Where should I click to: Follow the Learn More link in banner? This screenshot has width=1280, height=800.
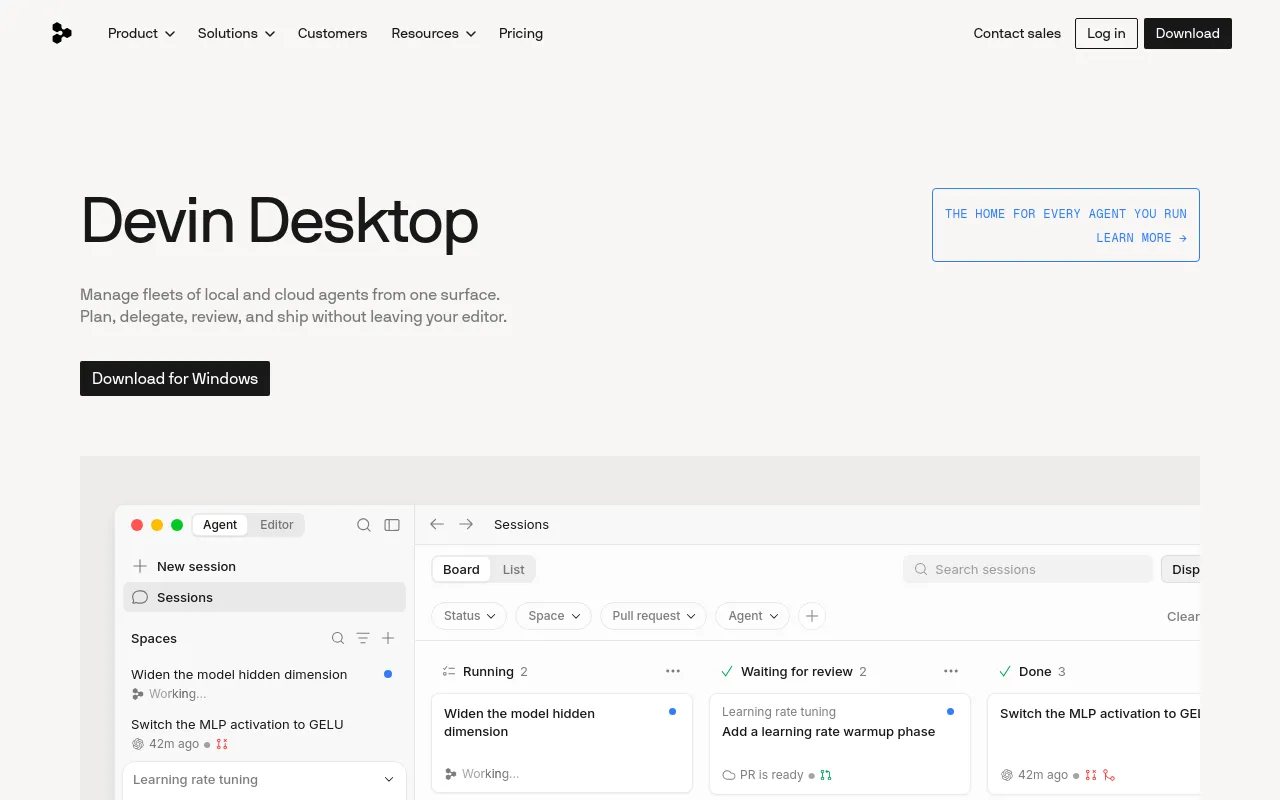click(x=1141, y=238)
